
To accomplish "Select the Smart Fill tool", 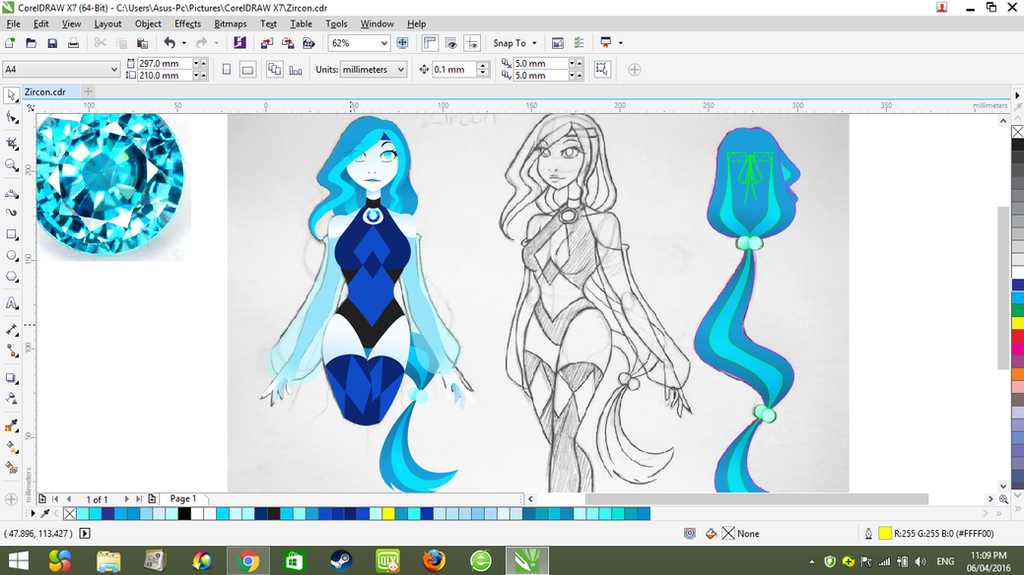I will tap(11, 468).
